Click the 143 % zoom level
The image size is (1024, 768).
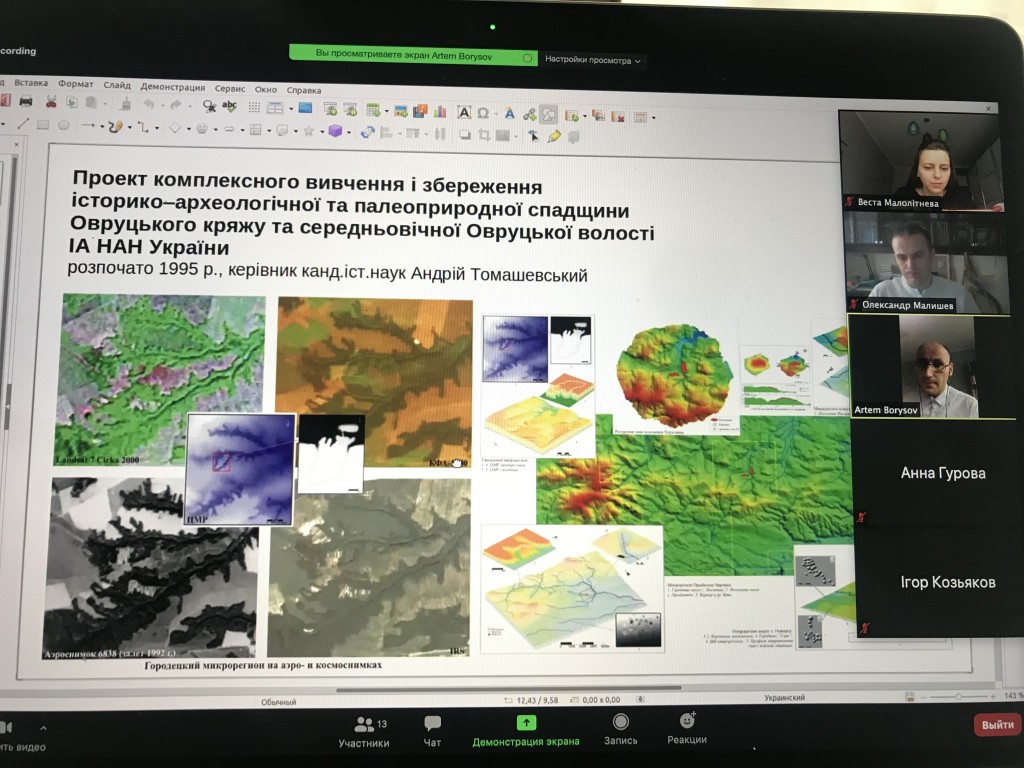(1014, 696)
